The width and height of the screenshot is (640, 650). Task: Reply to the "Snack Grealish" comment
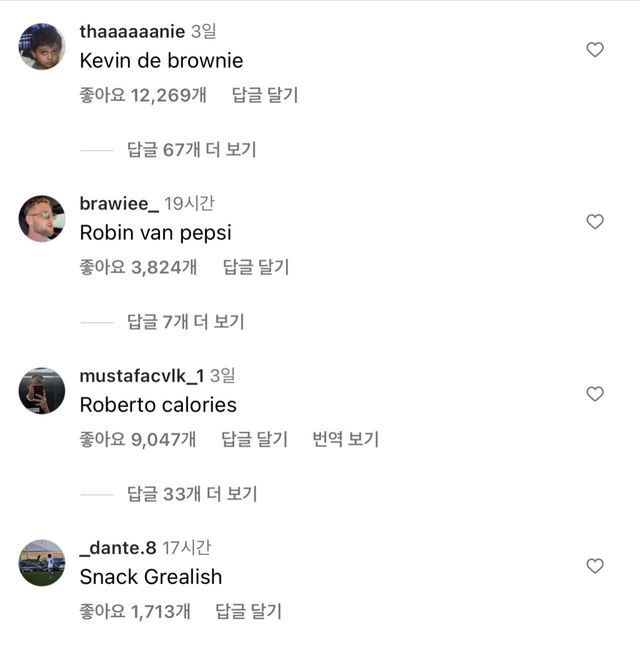pos(249,612)
